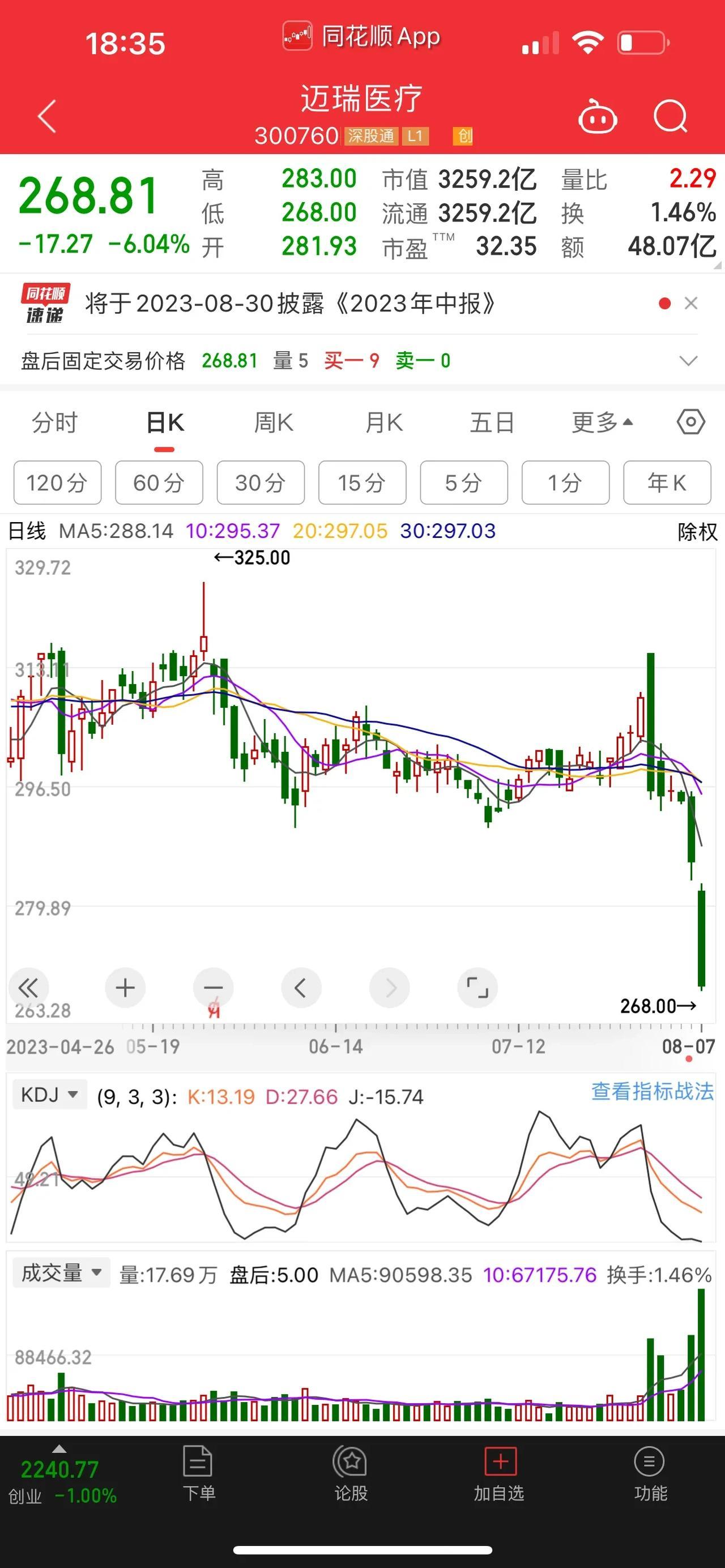Choose the 5分 period

pyautogui.click(x=464, y=482)
